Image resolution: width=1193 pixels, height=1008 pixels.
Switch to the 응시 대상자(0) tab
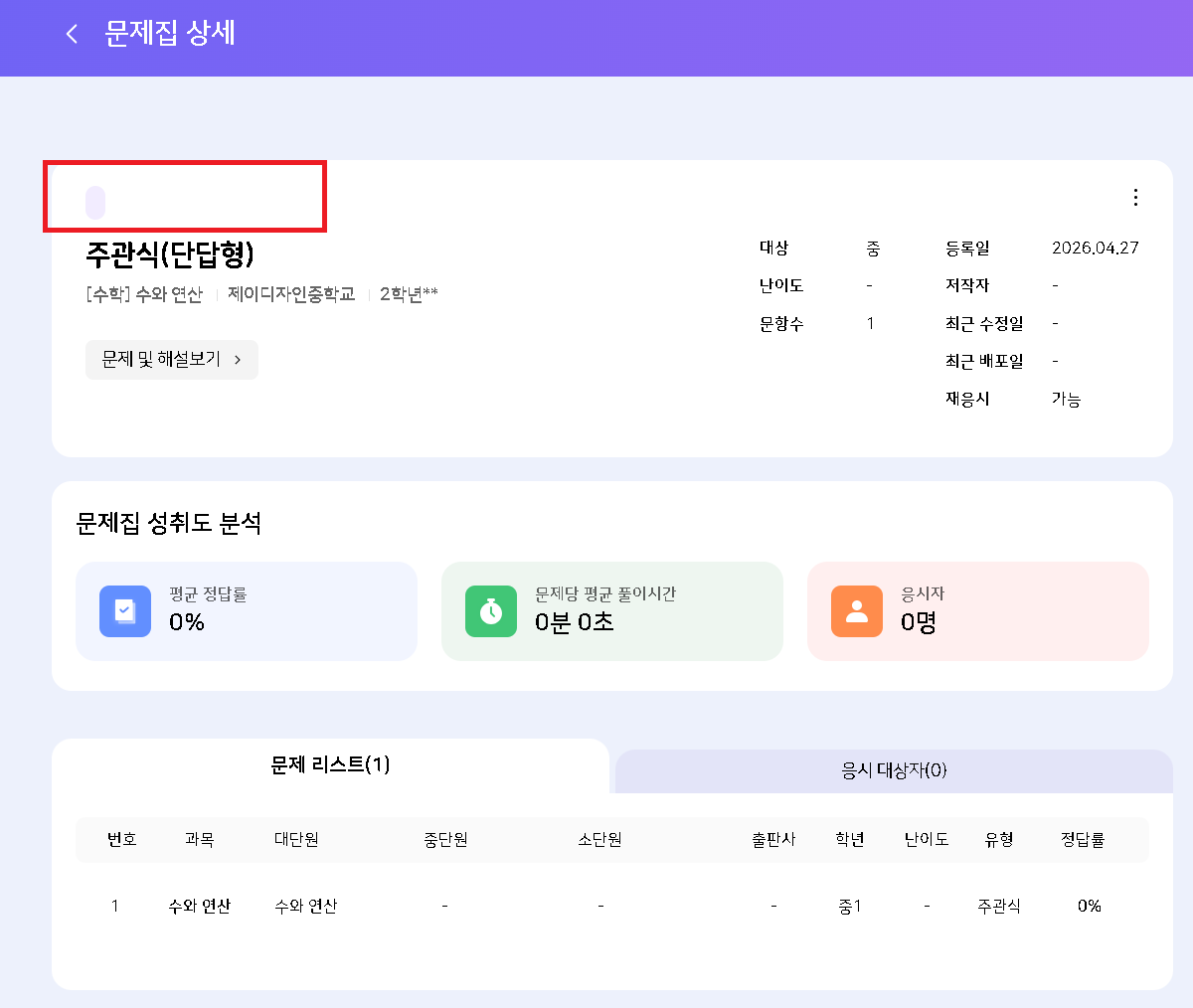(x=894, y=771)
